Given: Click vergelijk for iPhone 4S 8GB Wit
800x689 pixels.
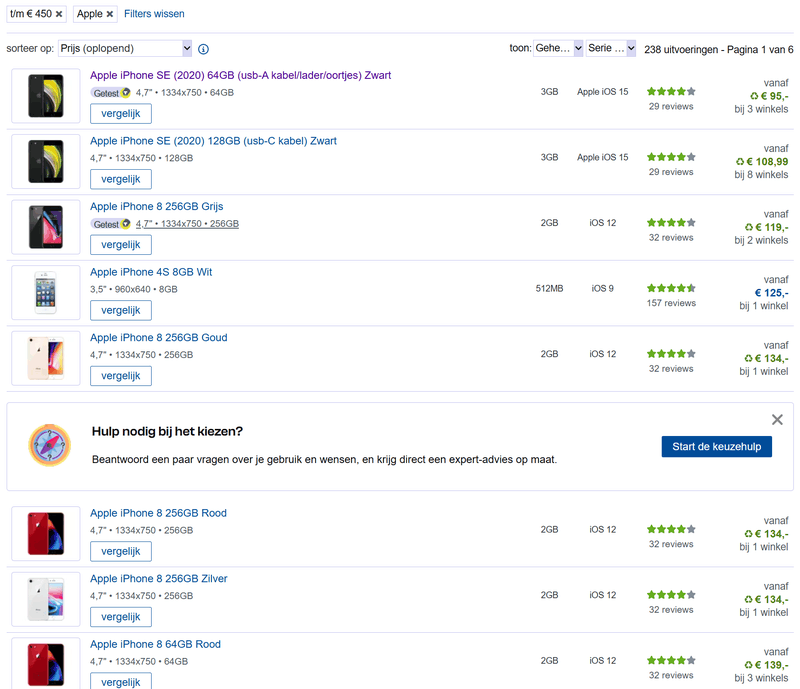Looking at the screenshot, I should click(121, 310).
